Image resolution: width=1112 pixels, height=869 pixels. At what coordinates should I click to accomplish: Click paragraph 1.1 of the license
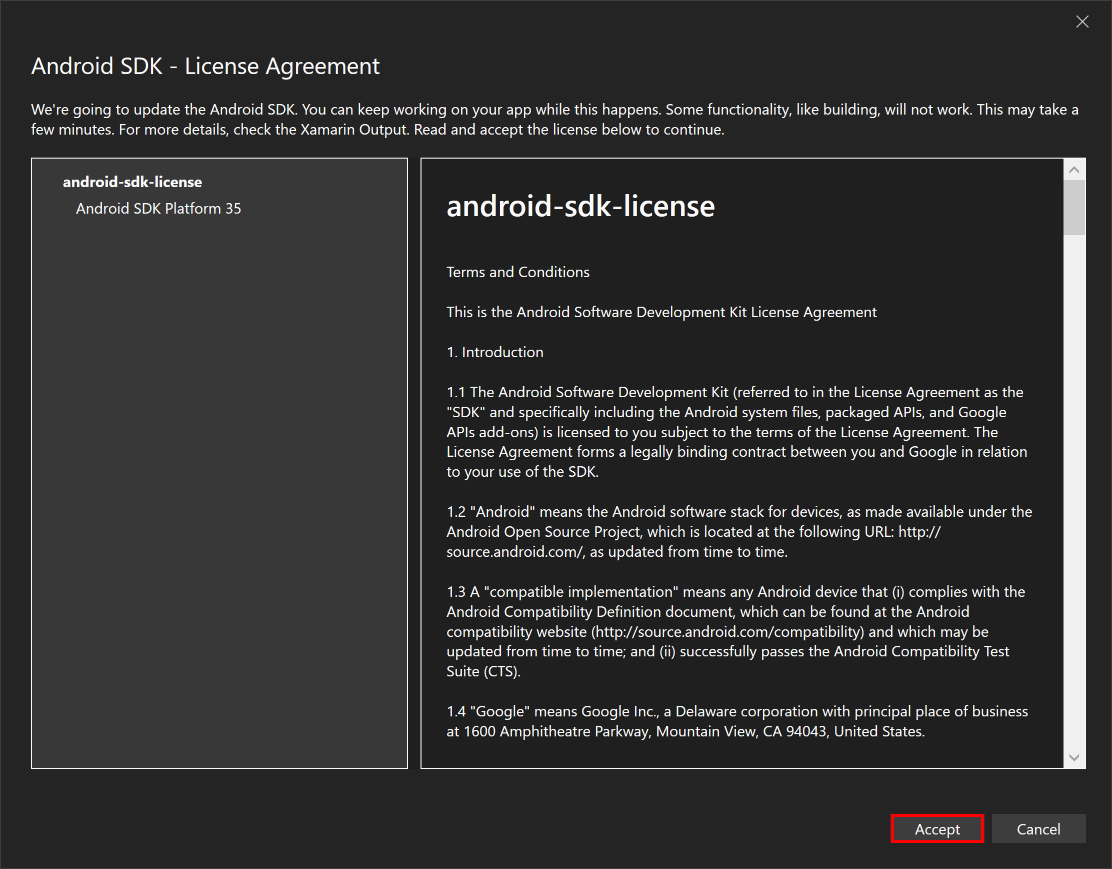coord(735,431)
